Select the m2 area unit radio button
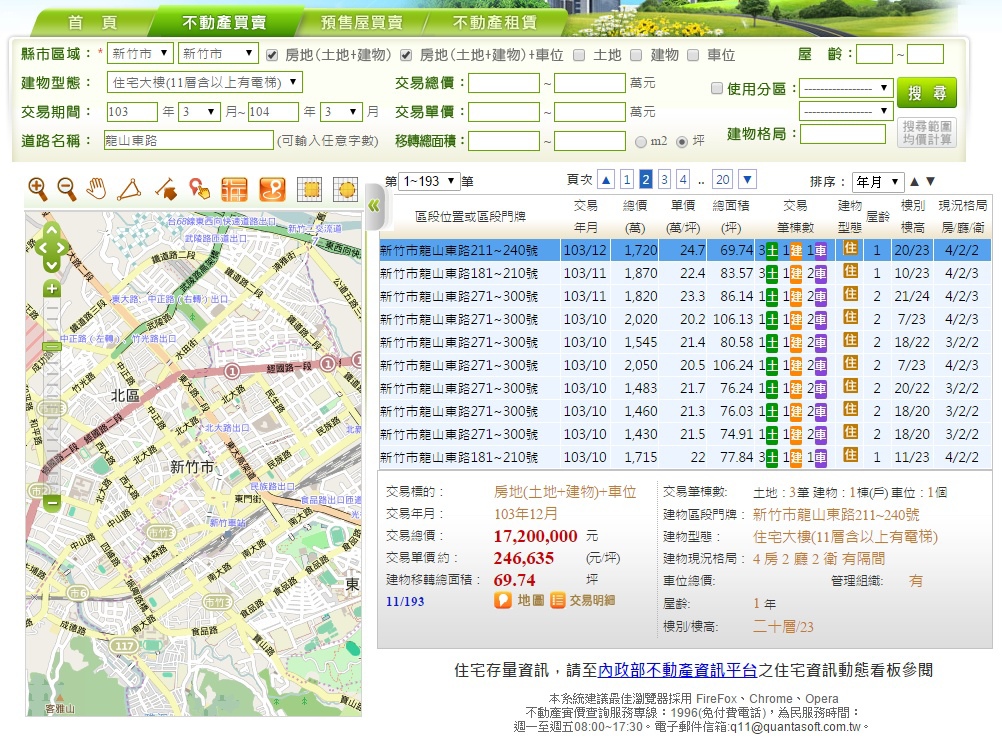1002x739 pixels. 641,141
